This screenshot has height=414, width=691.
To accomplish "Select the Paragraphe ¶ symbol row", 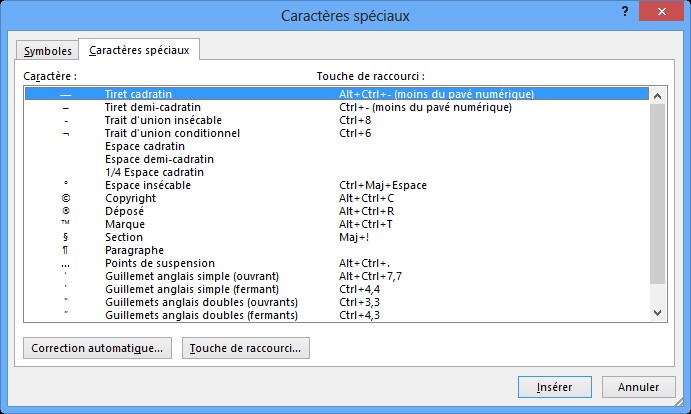I will click(x=133, y=250).
